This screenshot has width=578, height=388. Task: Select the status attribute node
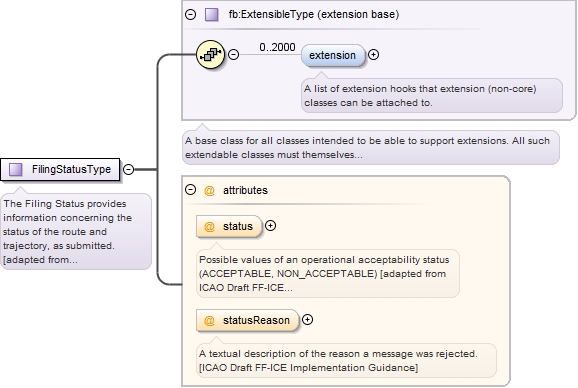[x=229, y=226]
